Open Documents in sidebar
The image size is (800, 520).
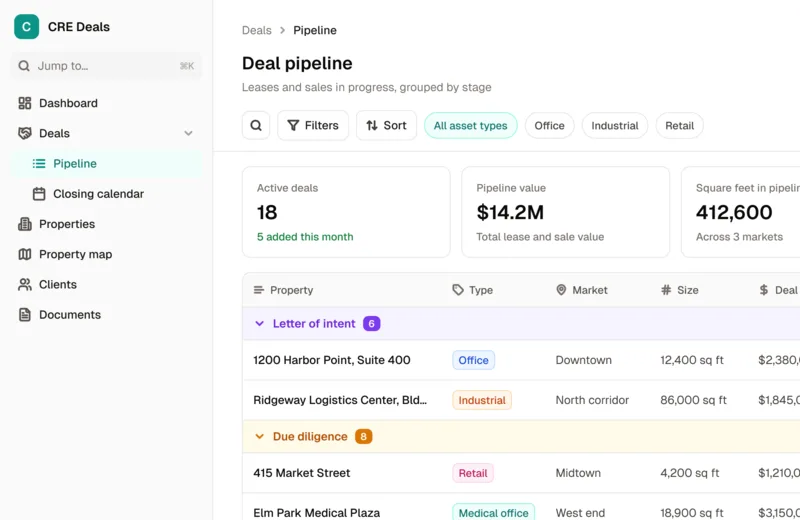point(106,314)
